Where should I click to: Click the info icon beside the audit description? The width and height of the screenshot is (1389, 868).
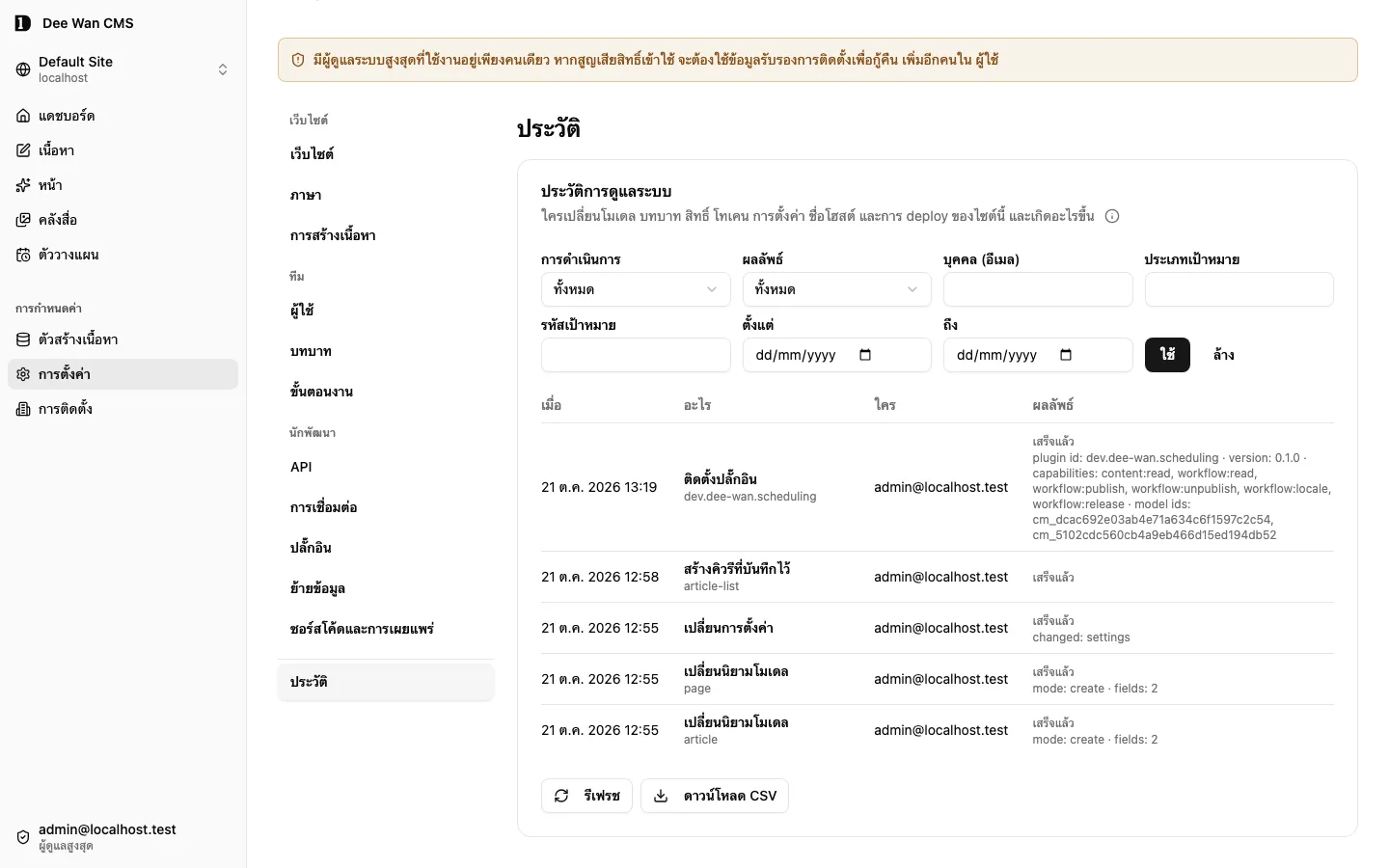coord(1112,216)
